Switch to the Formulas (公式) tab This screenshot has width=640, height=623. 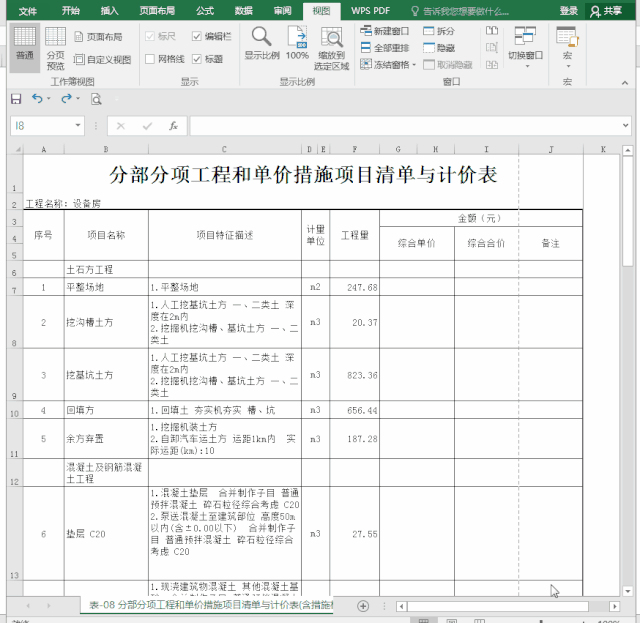tap(205, 11)
